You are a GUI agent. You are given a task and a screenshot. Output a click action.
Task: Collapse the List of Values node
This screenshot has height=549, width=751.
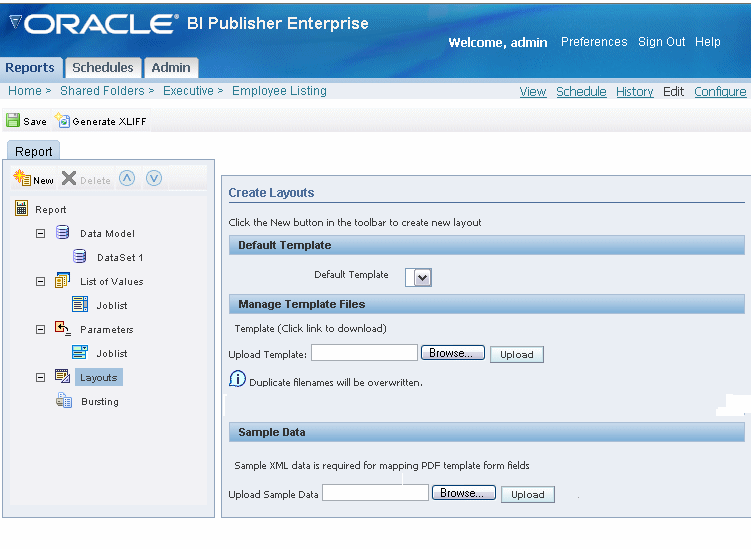(41, 281)
